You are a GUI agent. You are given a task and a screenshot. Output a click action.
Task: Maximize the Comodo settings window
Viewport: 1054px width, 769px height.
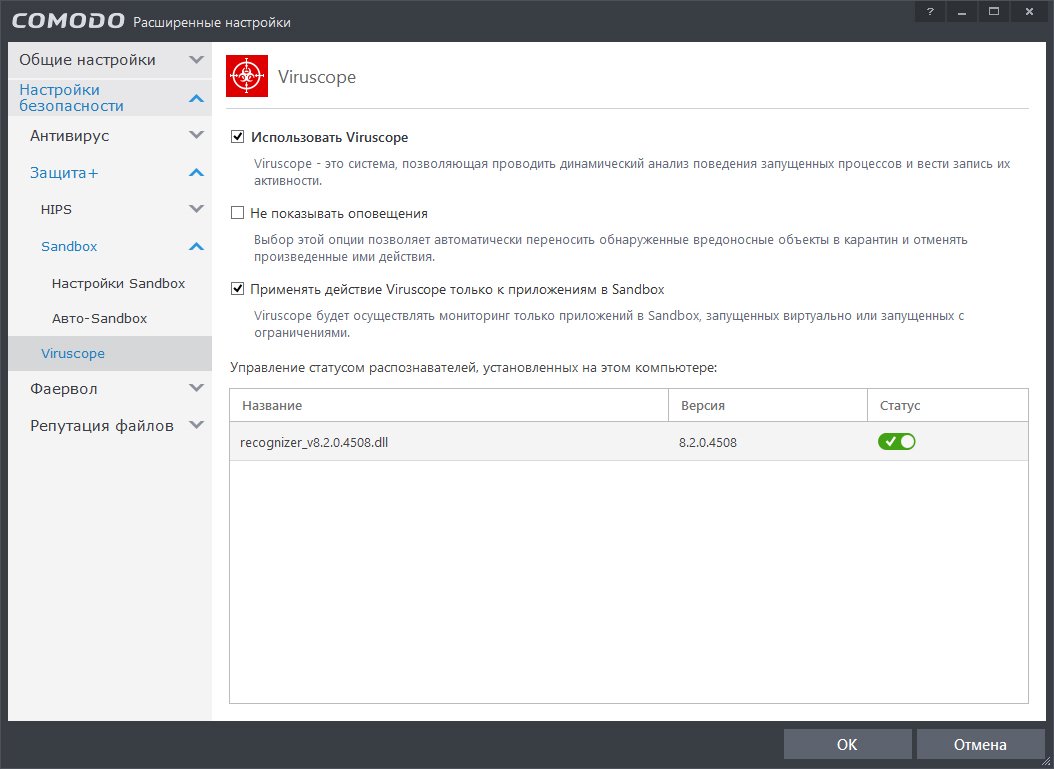994,11
